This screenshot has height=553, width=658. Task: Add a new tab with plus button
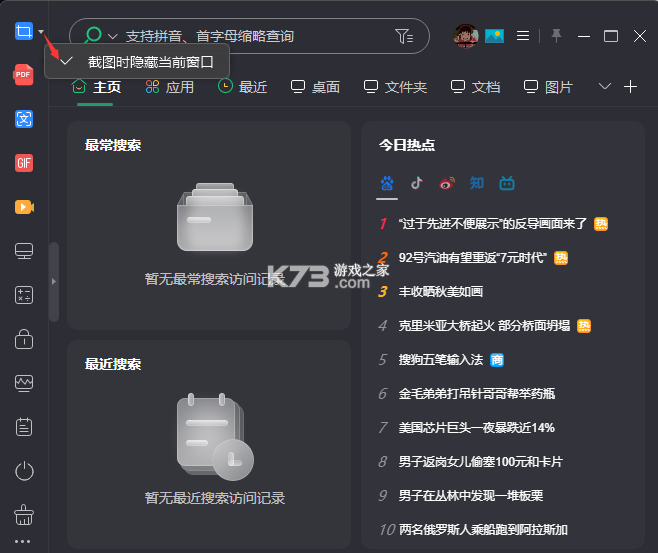[x=630, y=87]
